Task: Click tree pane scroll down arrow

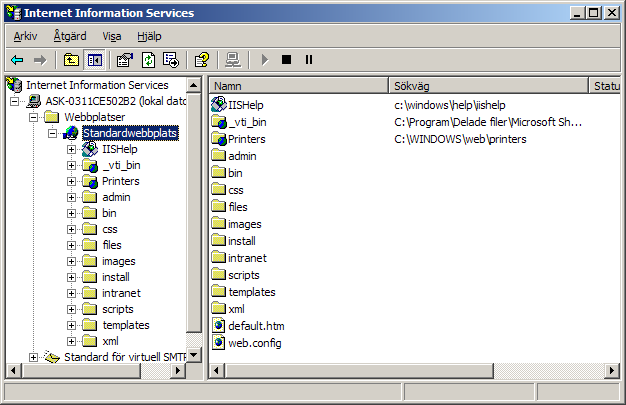Action: [x=194, y=354]
